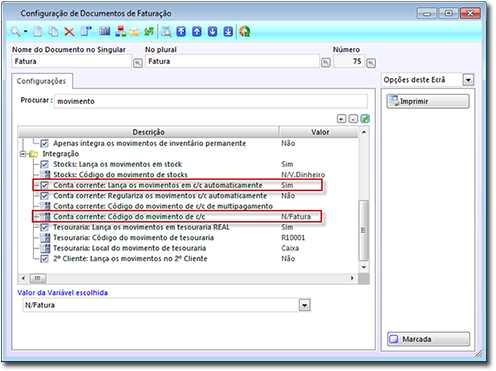Click the envelope with magnifier toolbar icon
The width and height of the screenshot is (496, 371).
(134, 32)
